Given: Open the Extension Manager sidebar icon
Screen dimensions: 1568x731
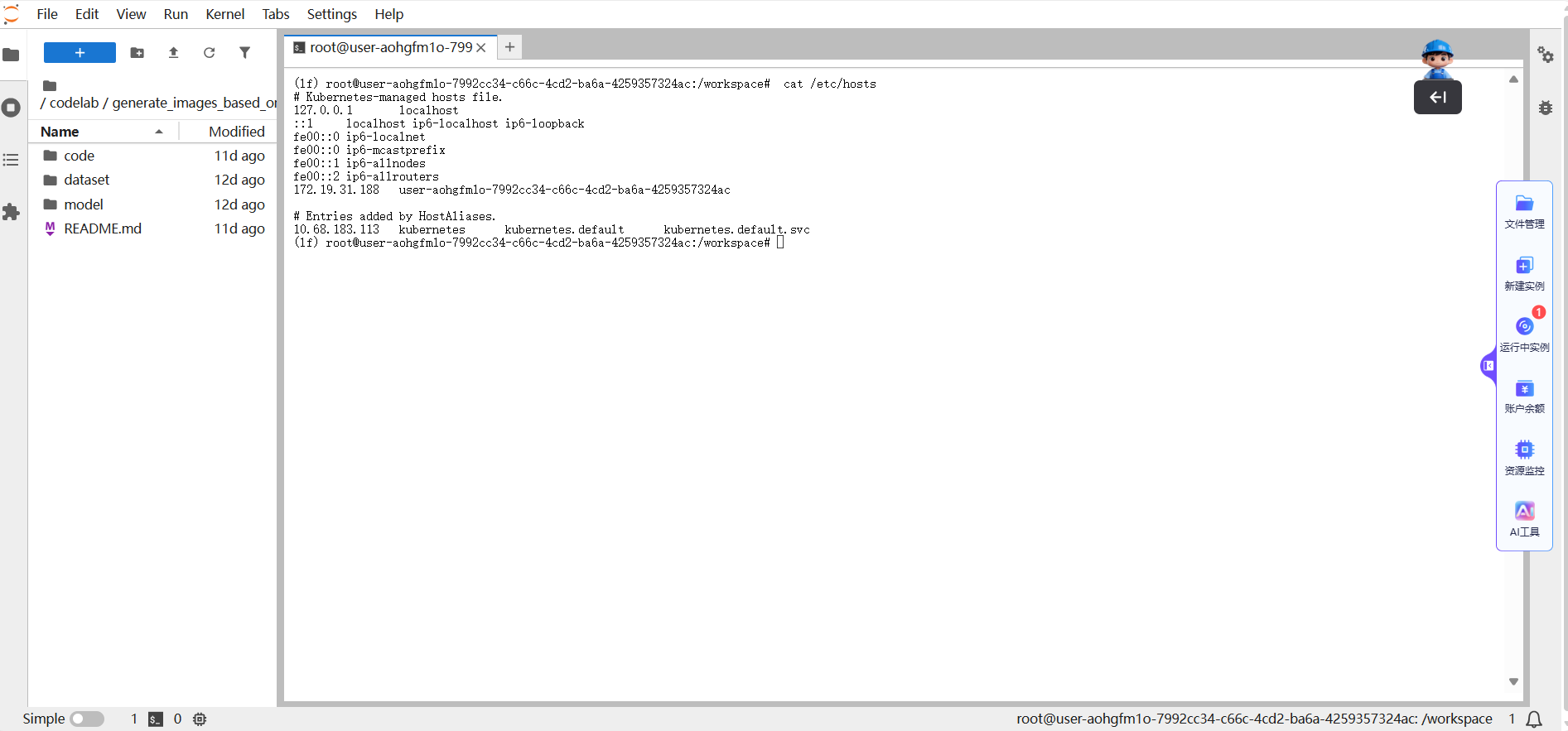Looking at the screenshot, I should [12, 212].
